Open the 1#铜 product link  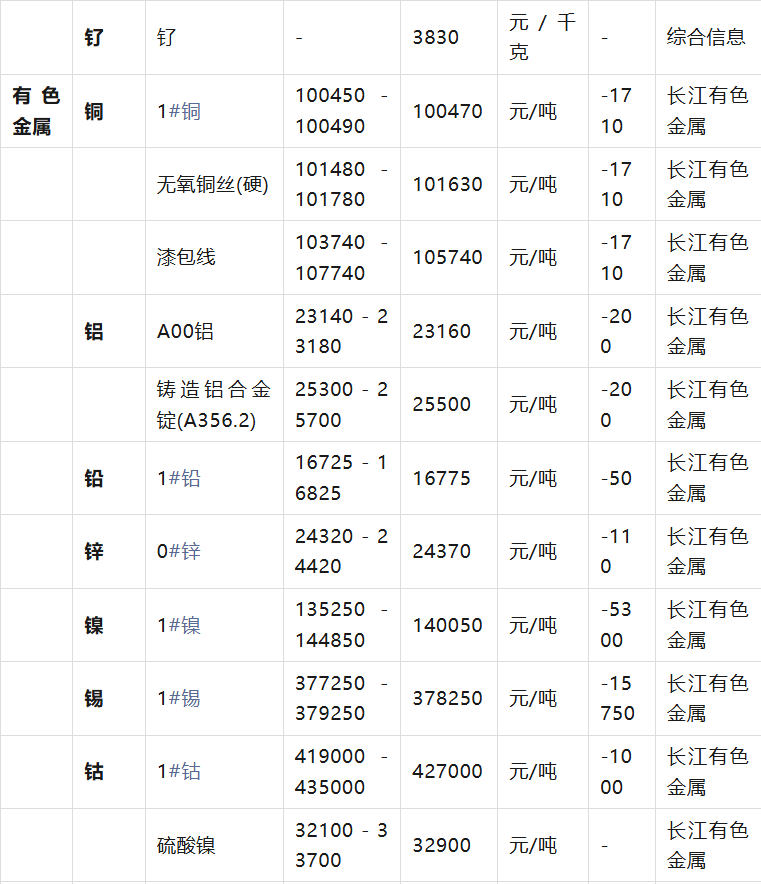[x=179, y=111]
